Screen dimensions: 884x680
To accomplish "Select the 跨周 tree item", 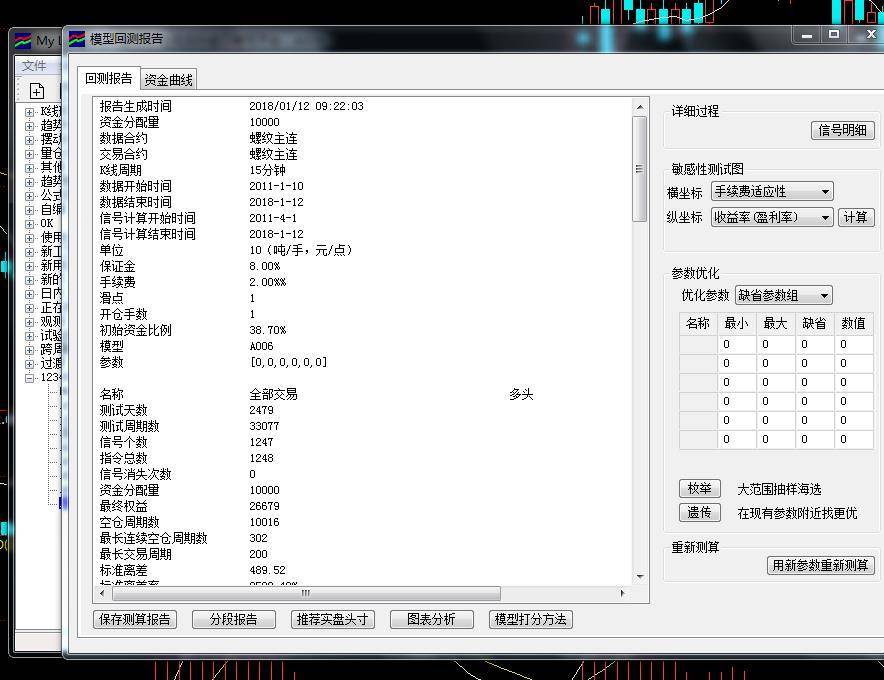I will click(51, 350).
